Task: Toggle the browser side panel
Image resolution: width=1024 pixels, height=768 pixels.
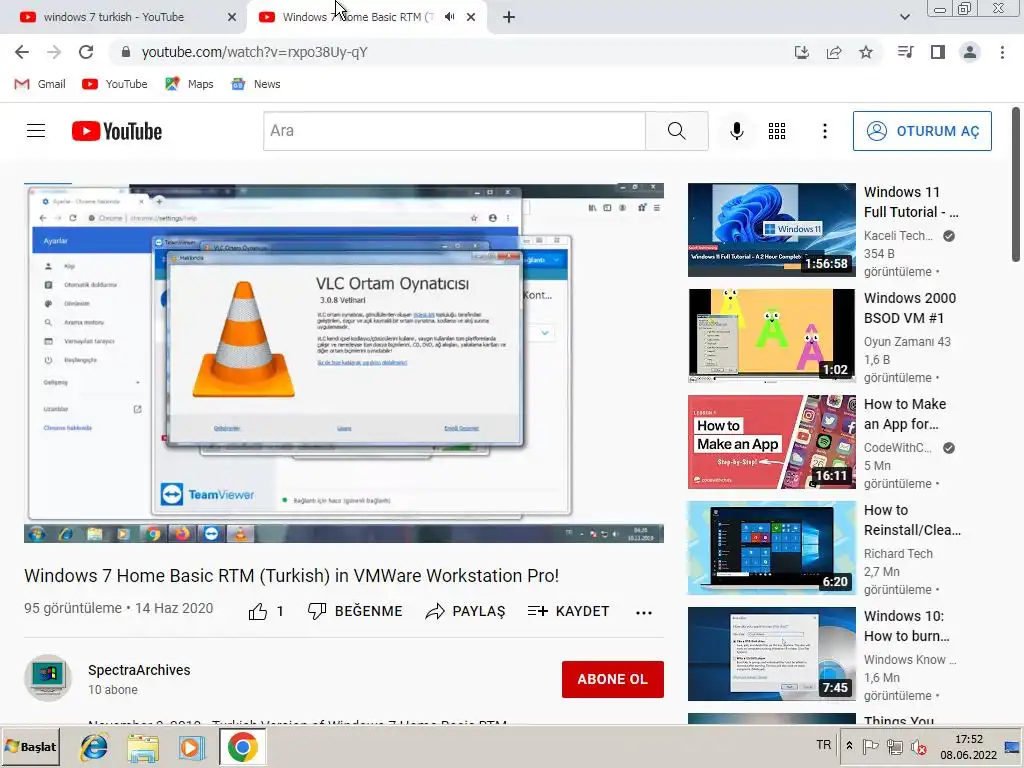Action: (x=938, y=52)
